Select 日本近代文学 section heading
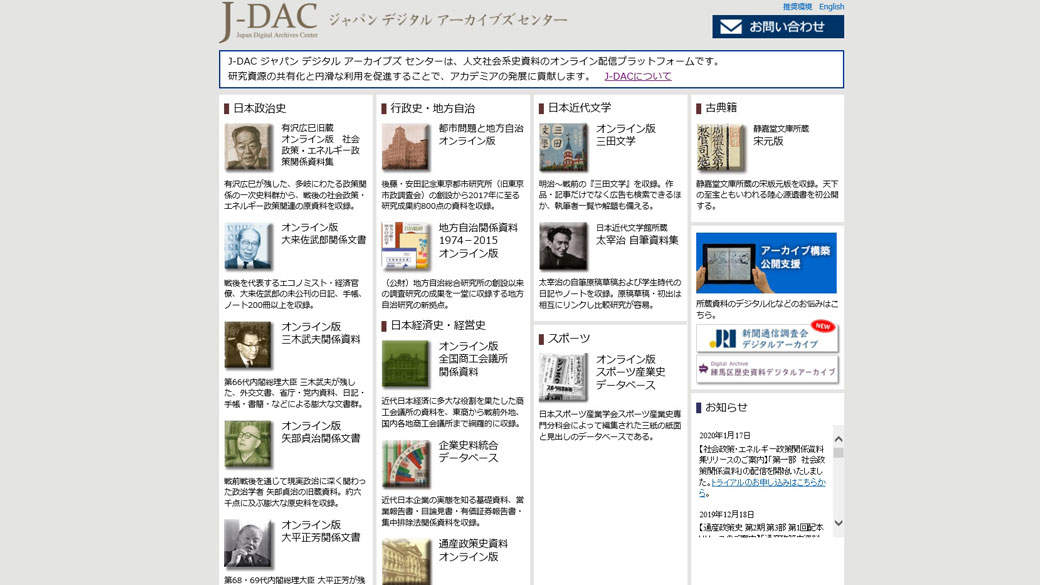This screenshot has height=585, width=1040. [x=580, y=107]
